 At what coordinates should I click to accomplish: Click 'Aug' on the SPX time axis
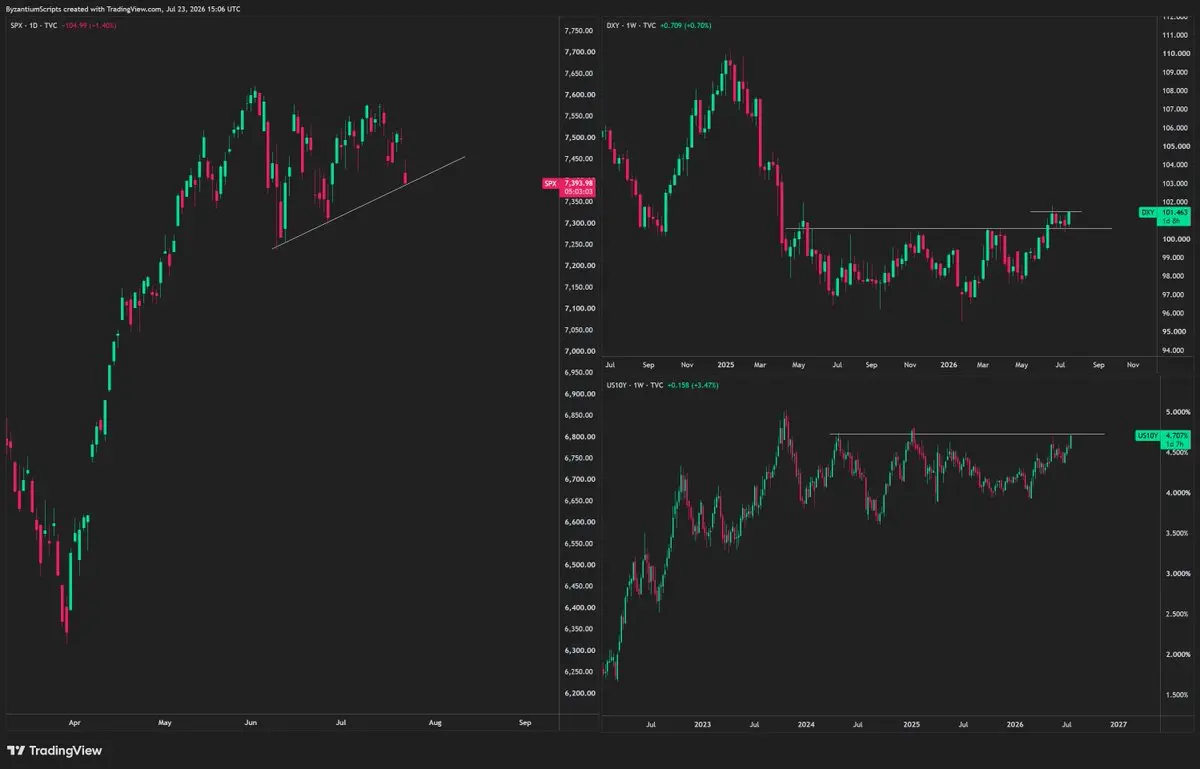434,721
